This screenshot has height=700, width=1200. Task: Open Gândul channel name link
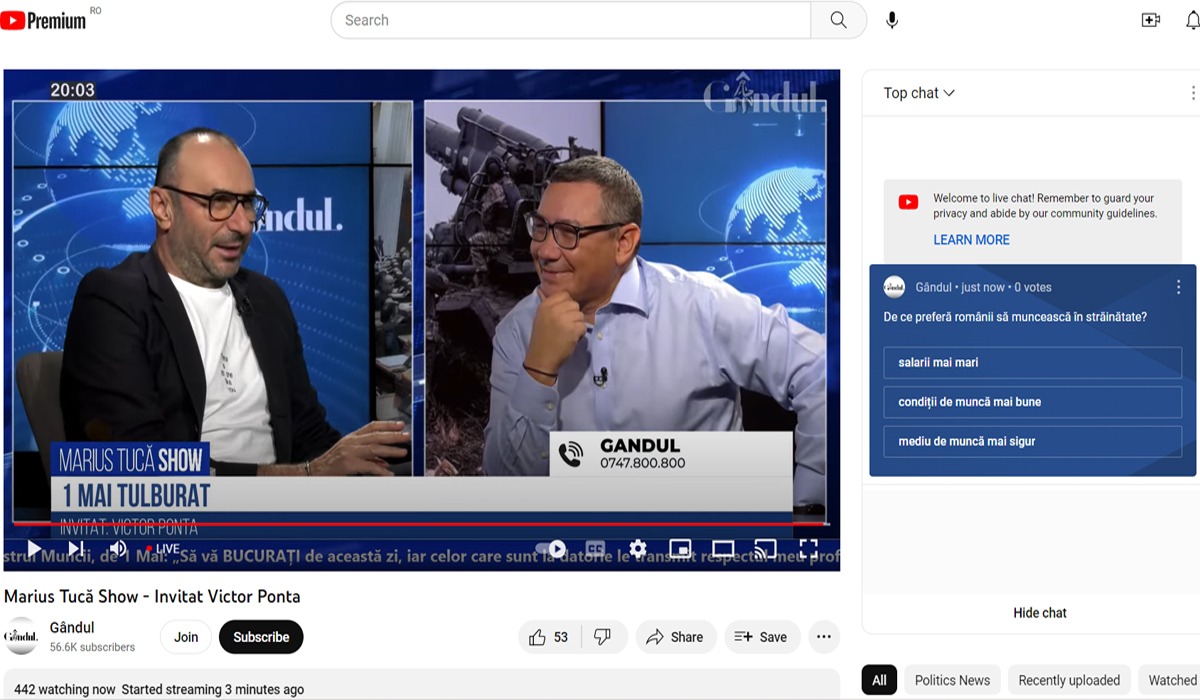point(72,627)
